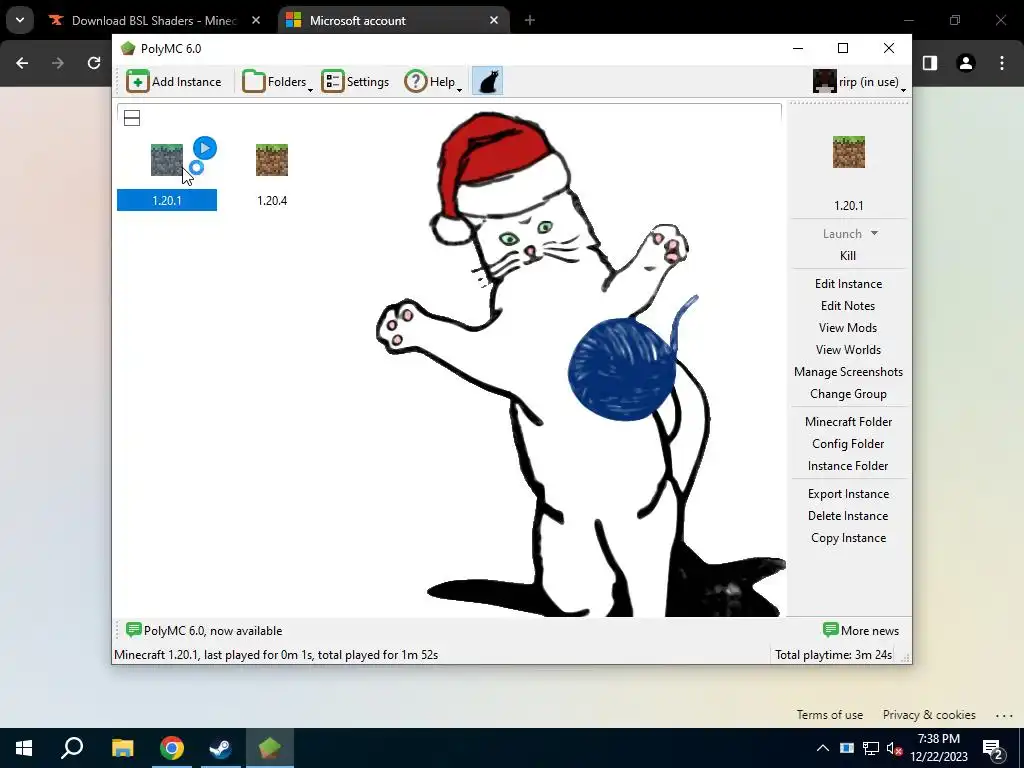Open the Config Folder

click(848, 444)
